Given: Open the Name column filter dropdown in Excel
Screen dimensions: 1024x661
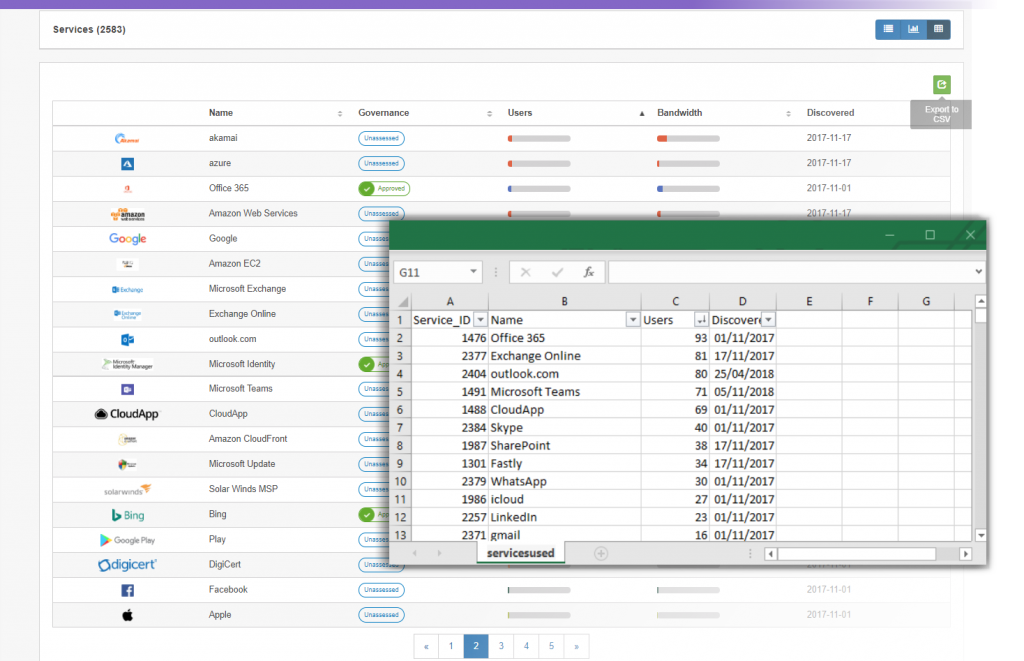Looking at the screenshot, I should pos(632,319).
